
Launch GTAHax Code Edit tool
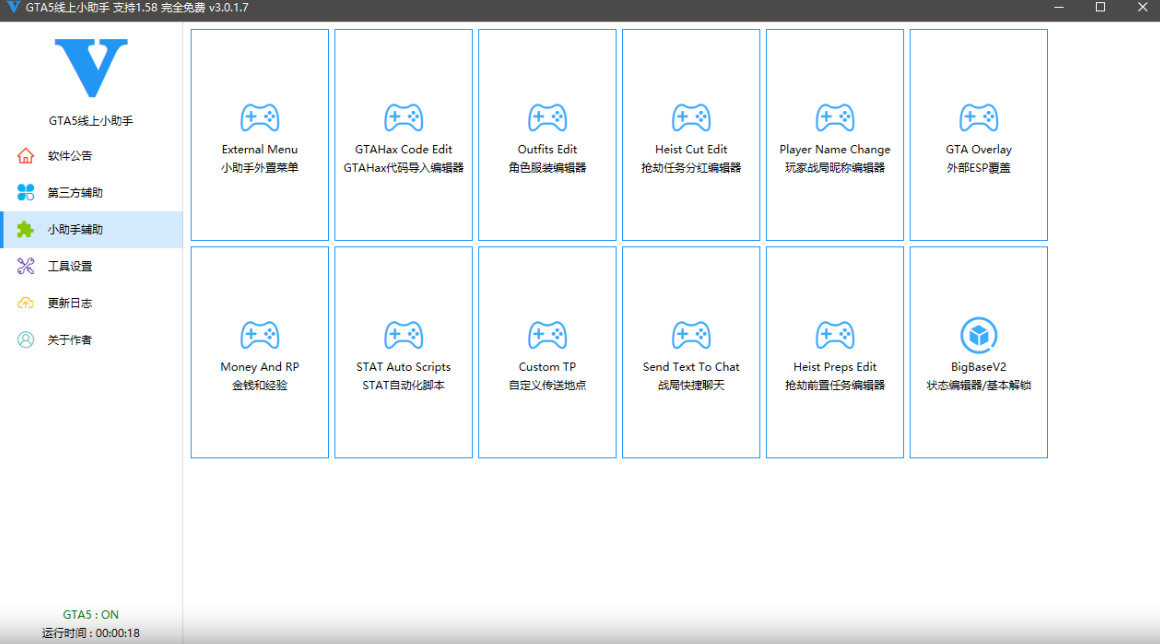pos(403,135)
